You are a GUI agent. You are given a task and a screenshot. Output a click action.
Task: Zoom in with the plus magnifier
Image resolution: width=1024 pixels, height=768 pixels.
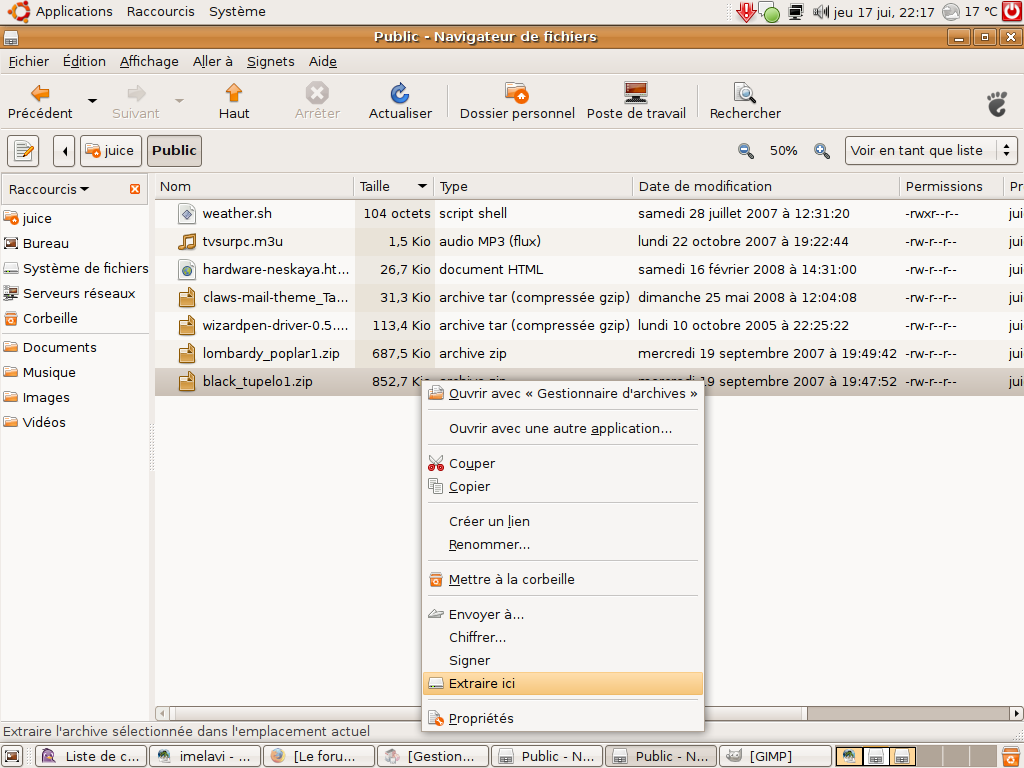pos(822,151)
